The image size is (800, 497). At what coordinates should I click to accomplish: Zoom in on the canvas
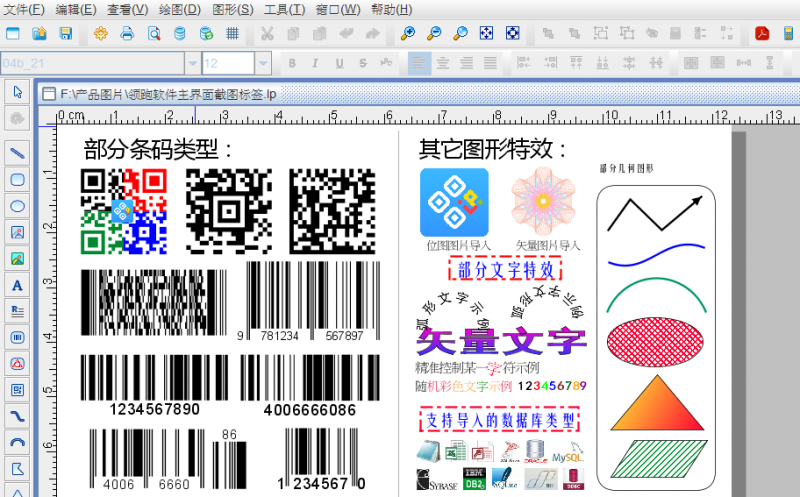pos(408,34)
